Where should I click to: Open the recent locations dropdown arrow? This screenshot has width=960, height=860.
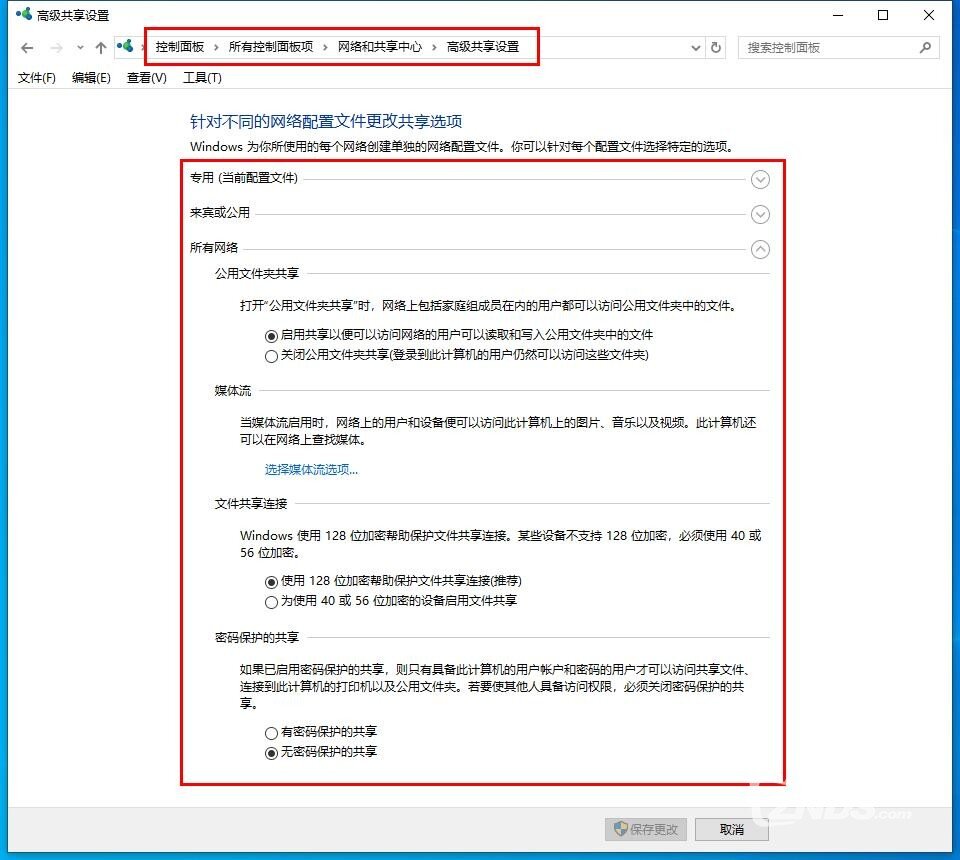pos(80,48)
